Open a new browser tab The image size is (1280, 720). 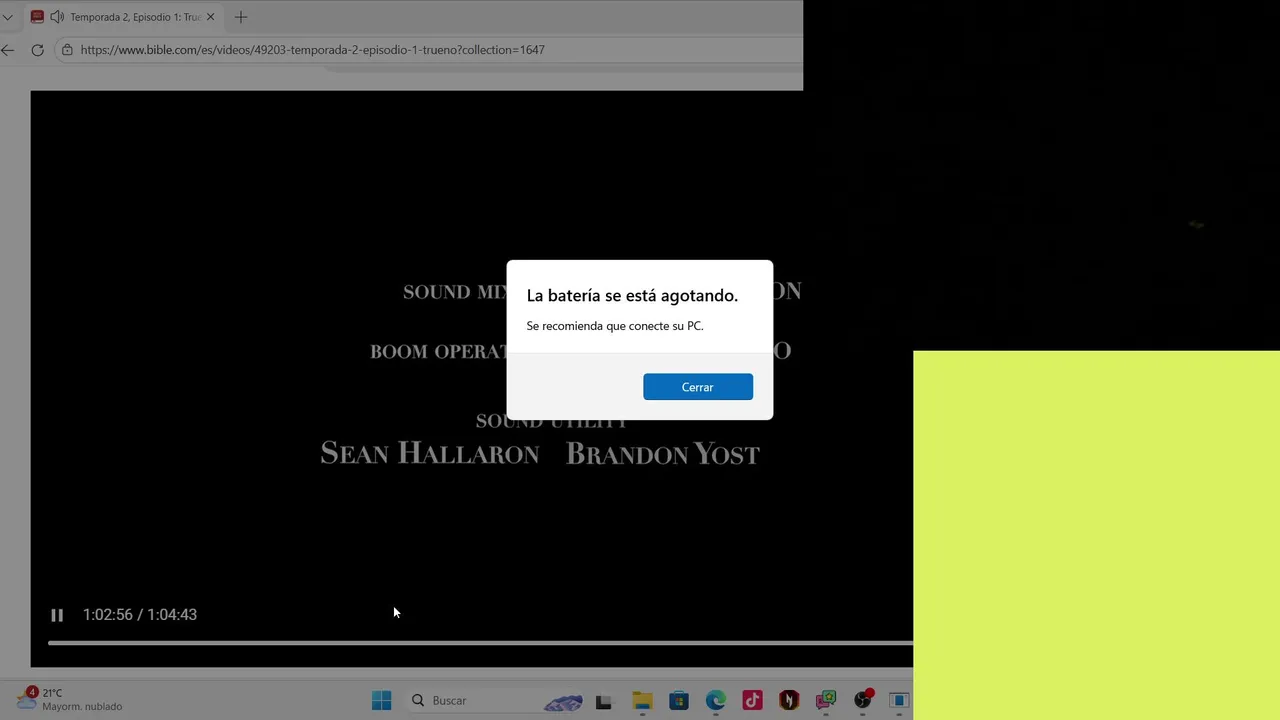click(x=241, y=17)
